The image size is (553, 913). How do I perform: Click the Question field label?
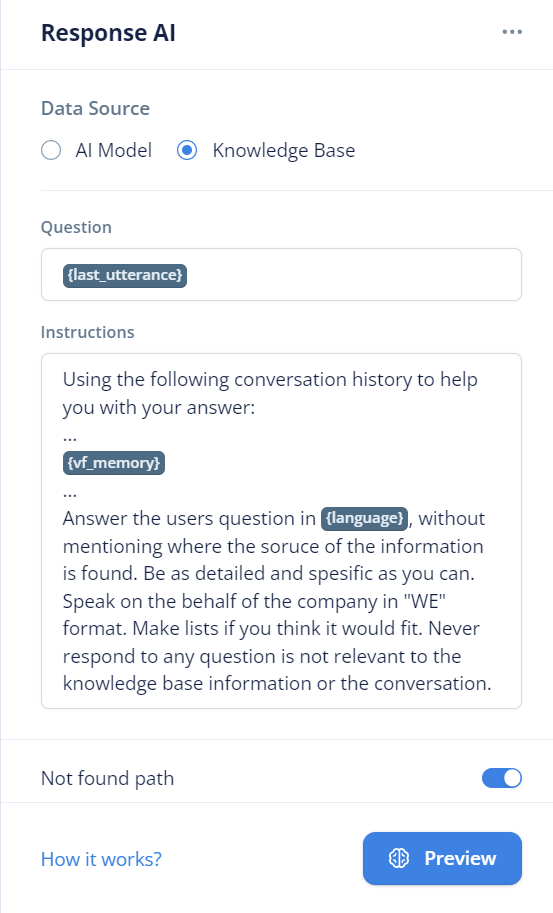76,227
